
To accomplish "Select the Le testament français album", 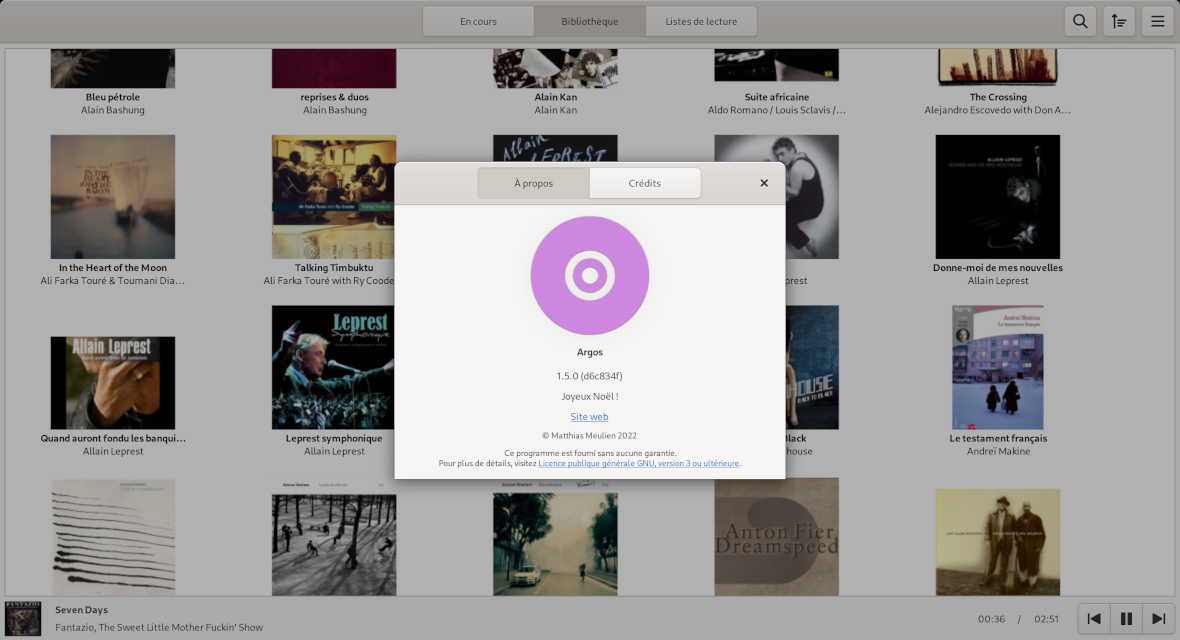I will click(997, 367).
